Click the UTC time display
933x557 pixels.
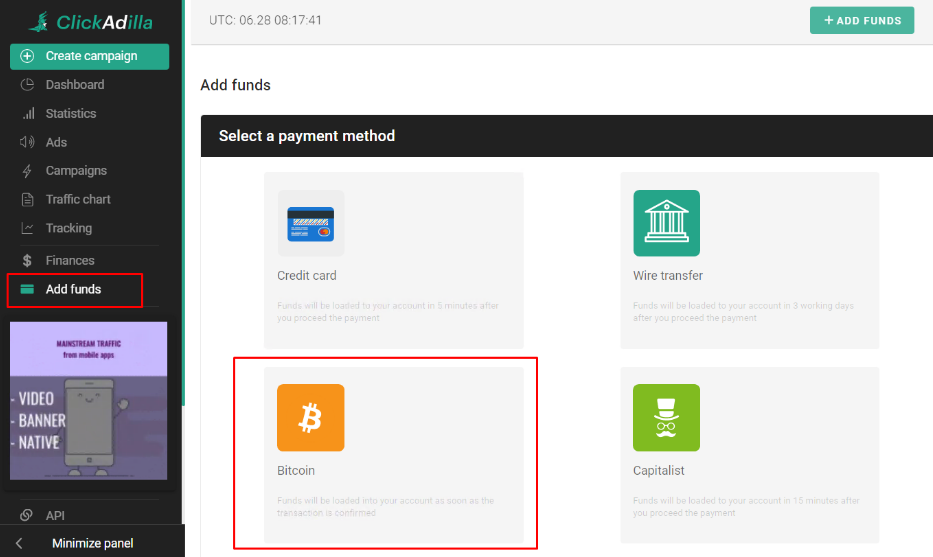coord(265,20)
